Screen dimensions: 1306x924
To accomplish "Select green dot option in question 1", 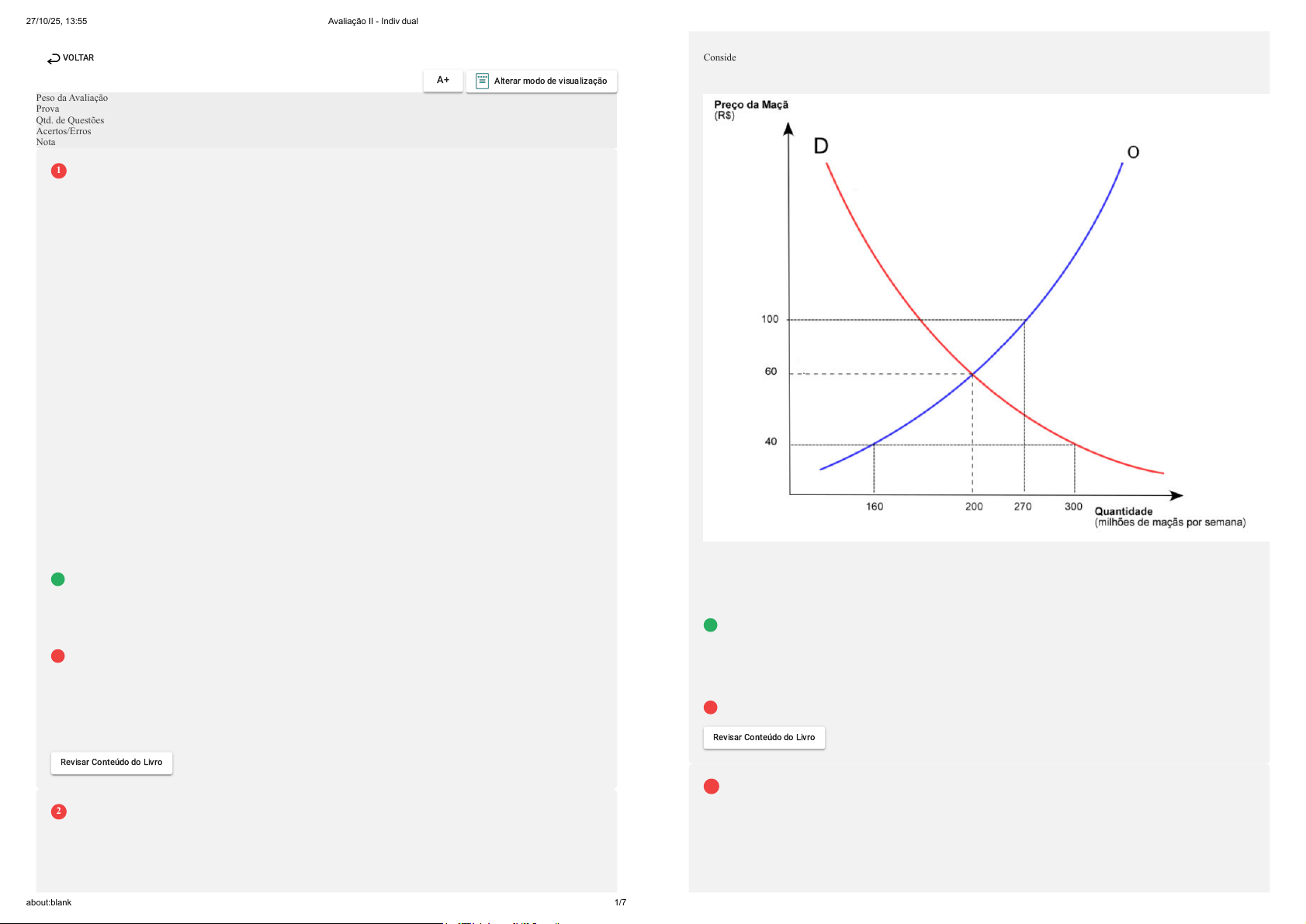I will click(x=58, y=580).
